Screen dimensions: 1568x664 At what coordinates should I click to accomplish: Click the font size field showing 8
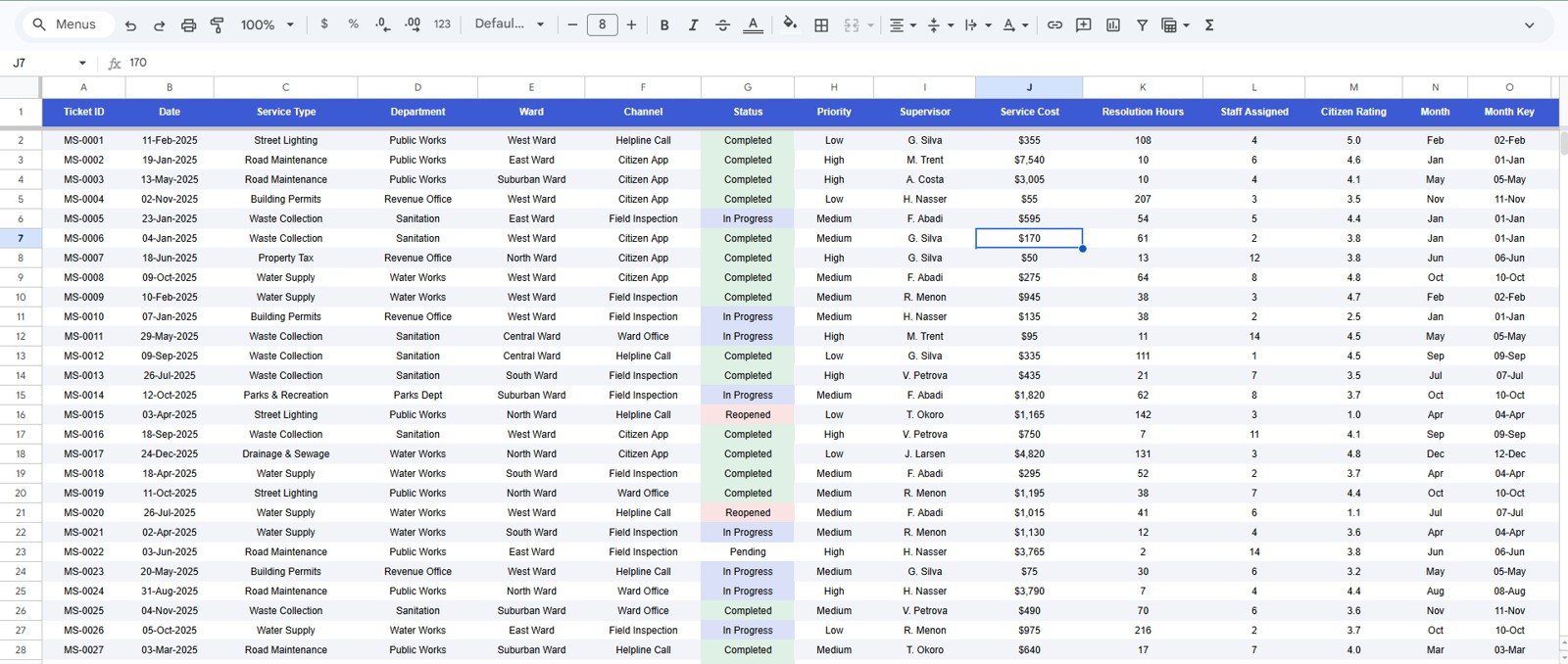602,24
